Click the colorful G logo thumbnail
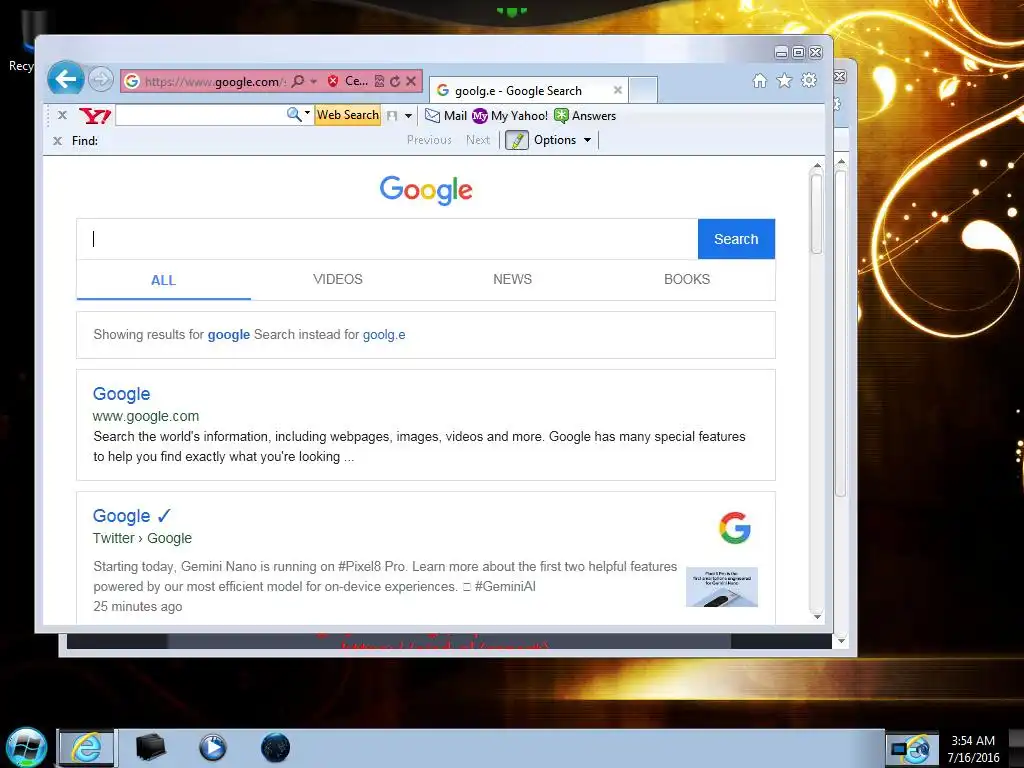 [735, 528]
